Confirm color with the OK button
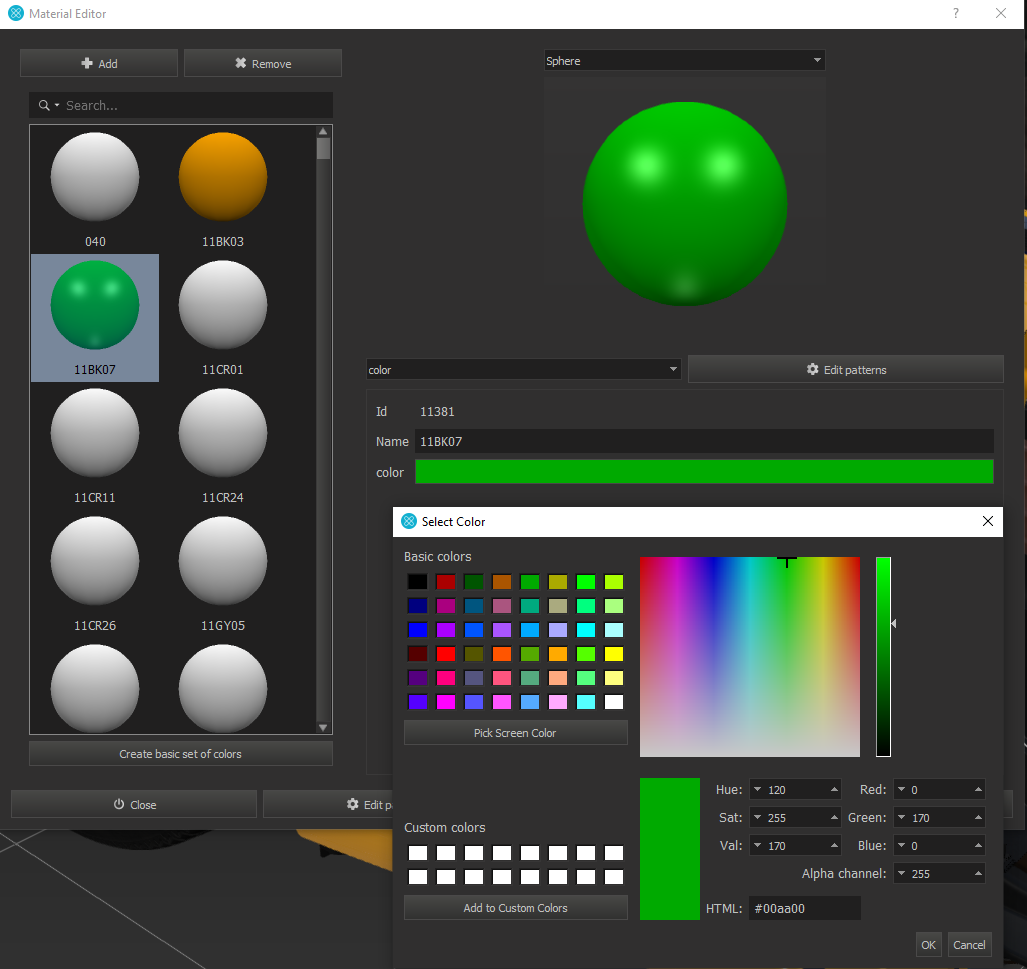 coord(928,944)
